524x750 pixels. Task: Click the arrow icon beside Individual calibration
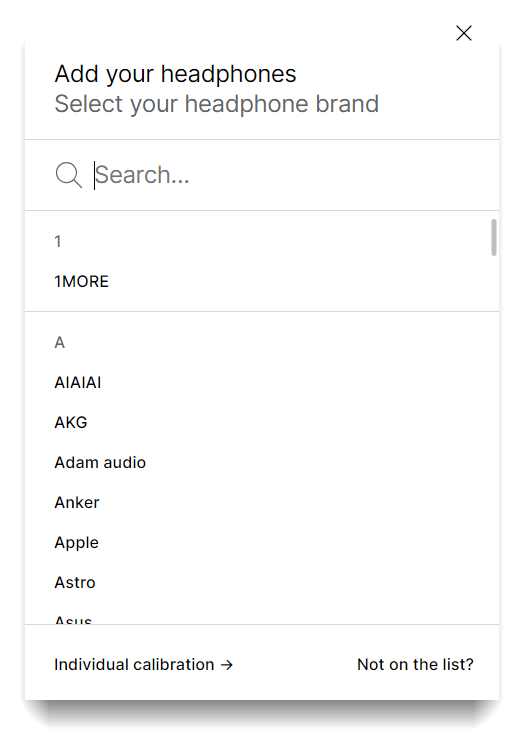(227, 665)
